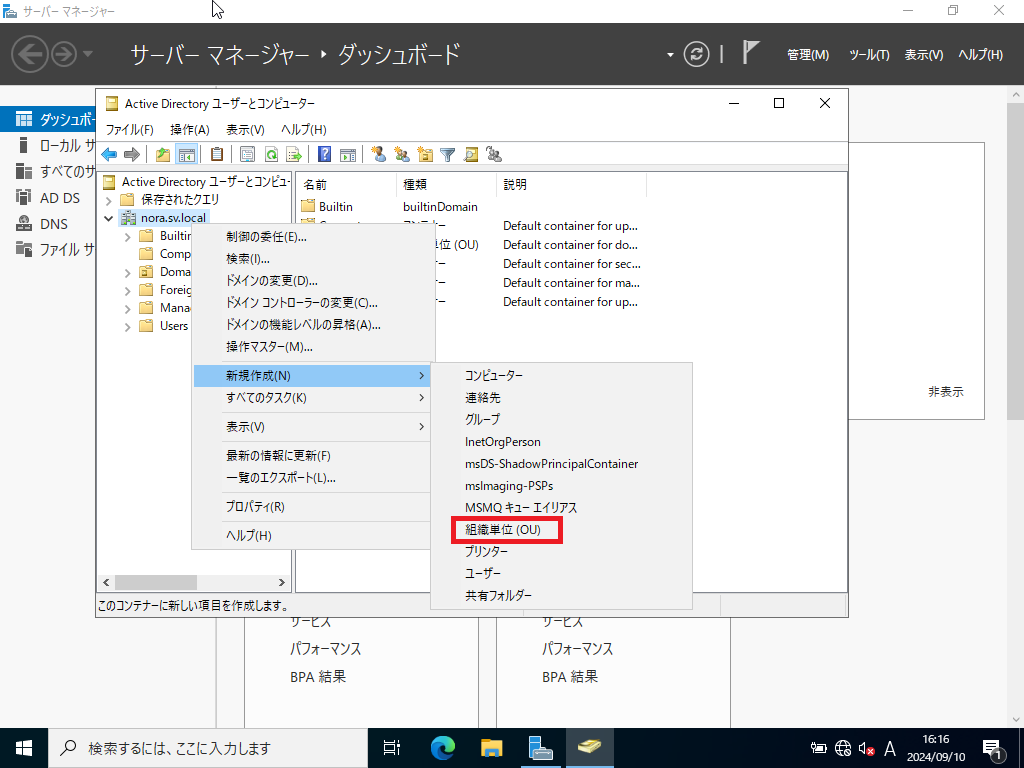This screenshot has width=1024, height=768.
Task: Collapse the nora.sv.local domain node
Action: tap(108, 218)
